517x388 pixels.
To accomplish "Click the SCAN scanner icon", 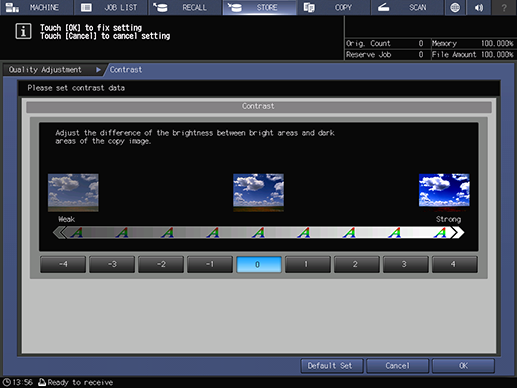I will point(383,7).
